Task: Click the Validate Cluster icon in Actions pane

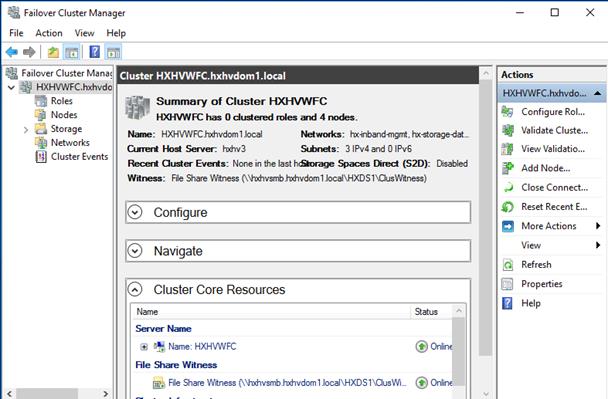Action: pos(508,130)
